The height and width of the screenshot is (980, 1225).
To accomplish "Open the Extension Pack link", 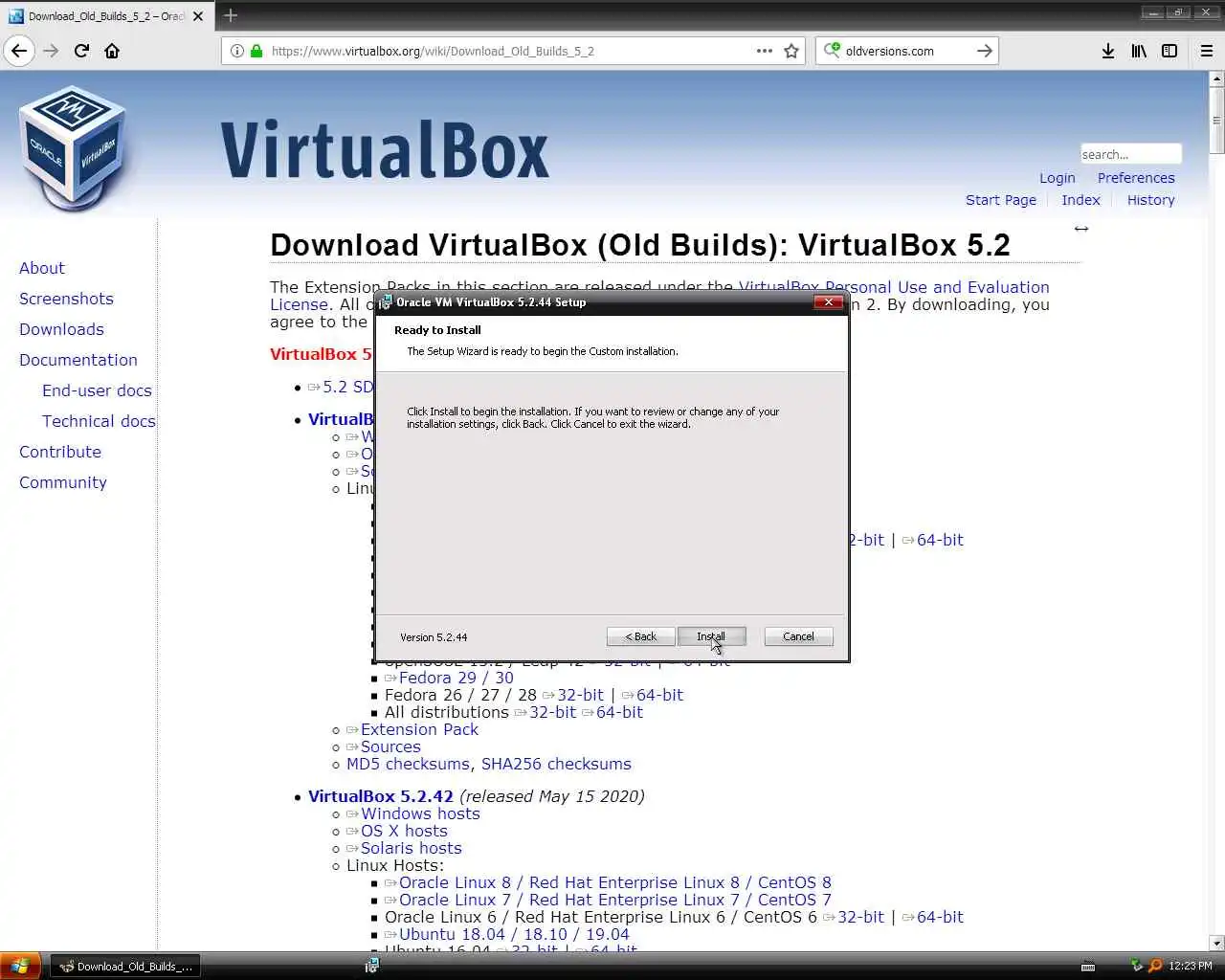I will point(419,729).
